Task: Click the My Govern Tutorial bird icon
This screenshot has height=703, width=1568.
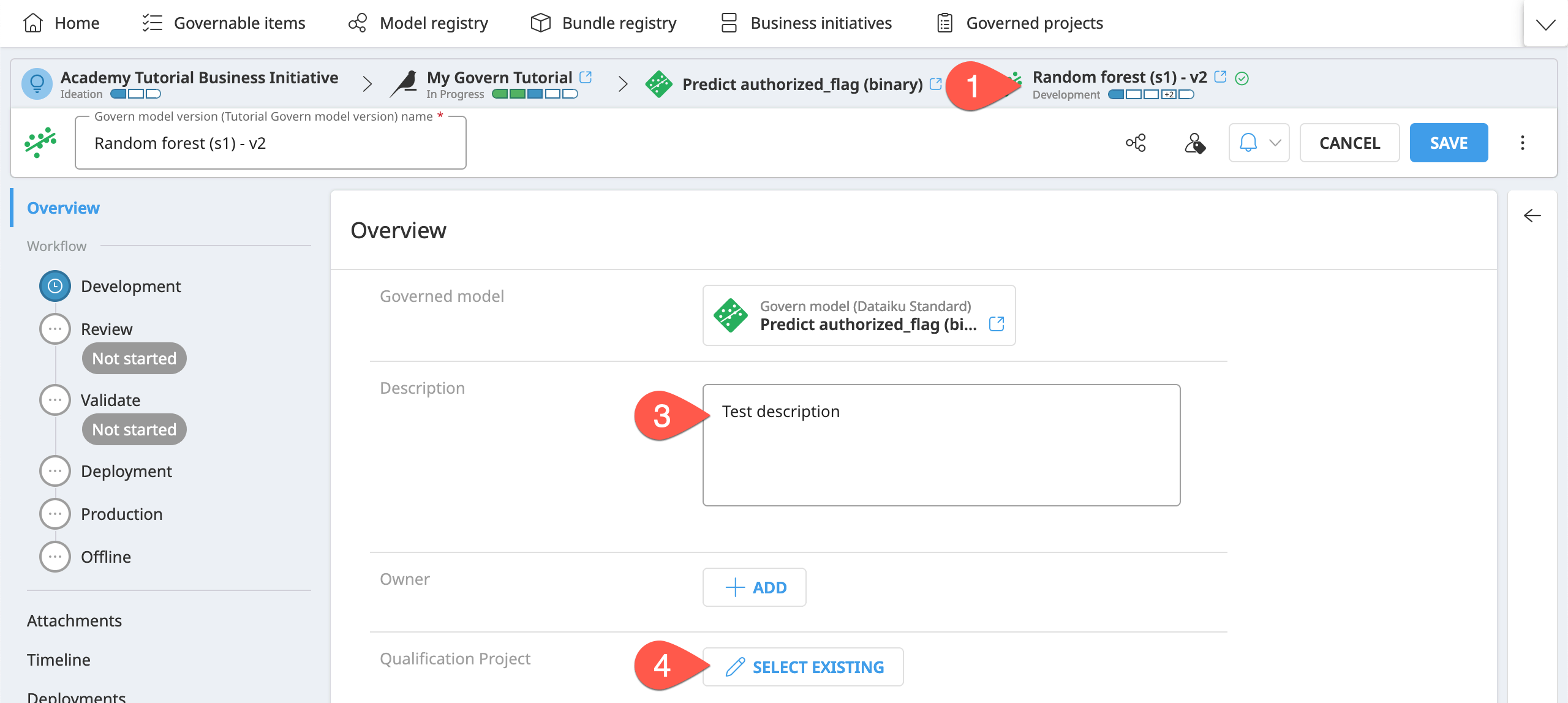Action: point(404,84)
